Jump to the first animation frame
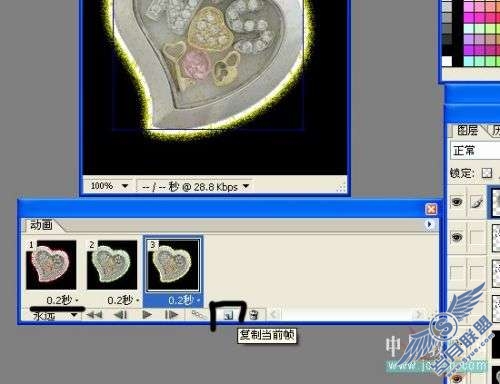500x384 pixels. tap(94, 315)
